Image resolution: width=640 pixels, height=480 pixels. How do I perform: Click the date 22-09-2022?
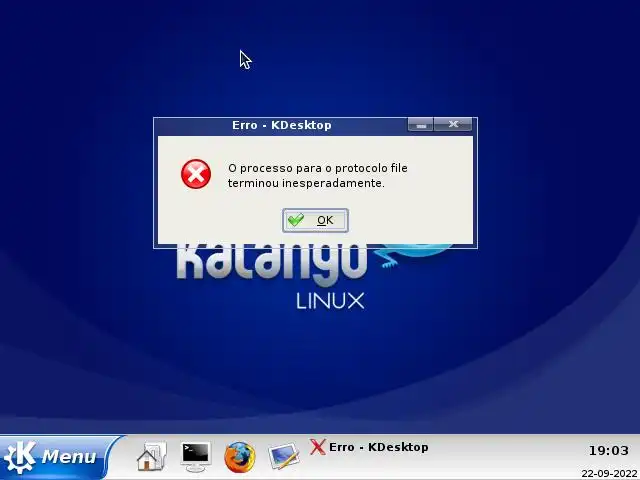pos(610,474)
